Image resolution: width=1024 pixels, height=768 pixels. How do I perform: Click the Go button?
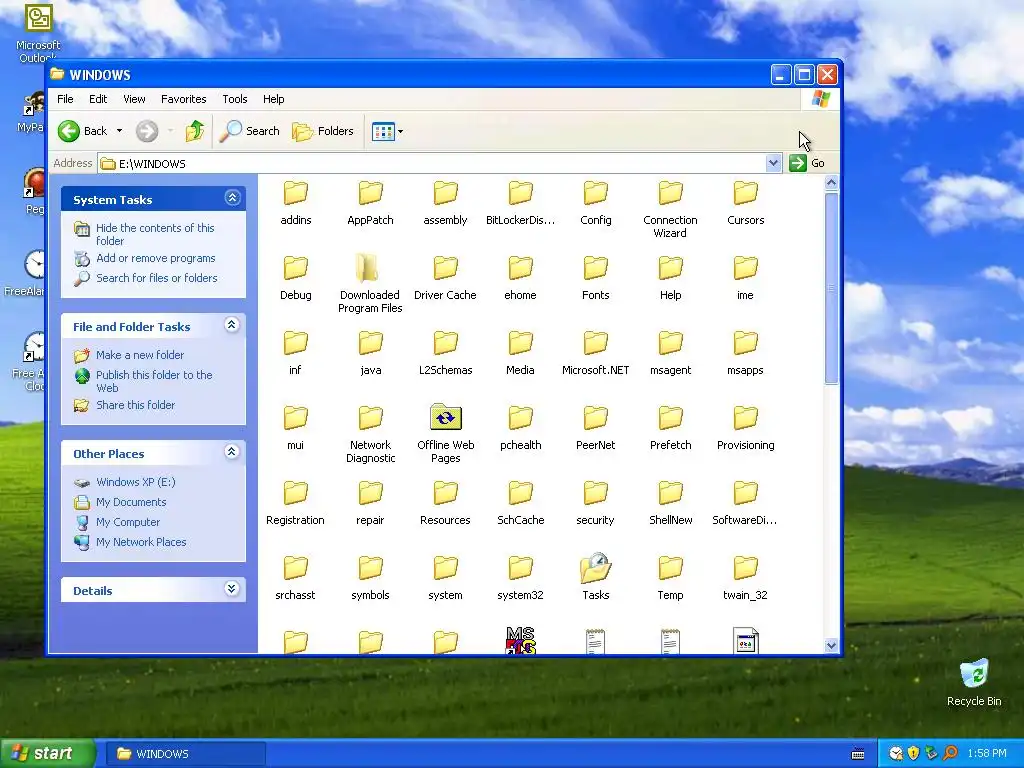tap(807, 163)
